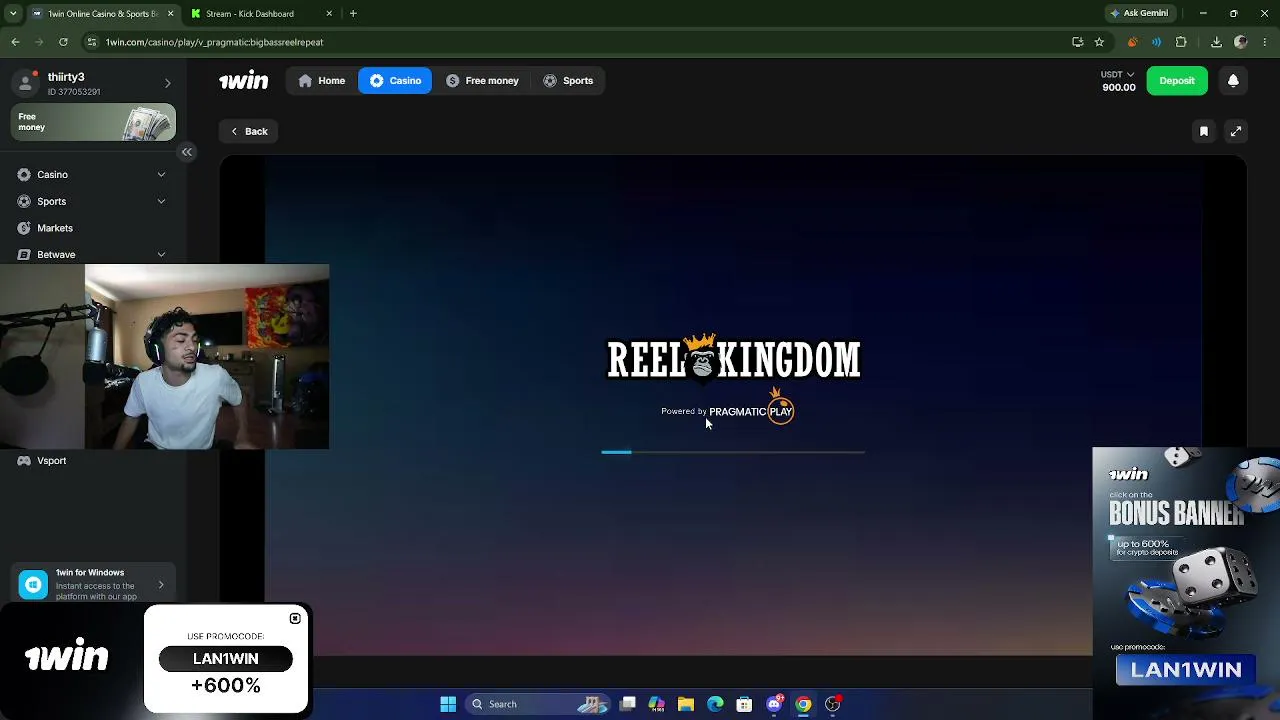1280x720 pixels.
Task: Open OBS Studio from the taskbar
Action: [x=833, y=704]
